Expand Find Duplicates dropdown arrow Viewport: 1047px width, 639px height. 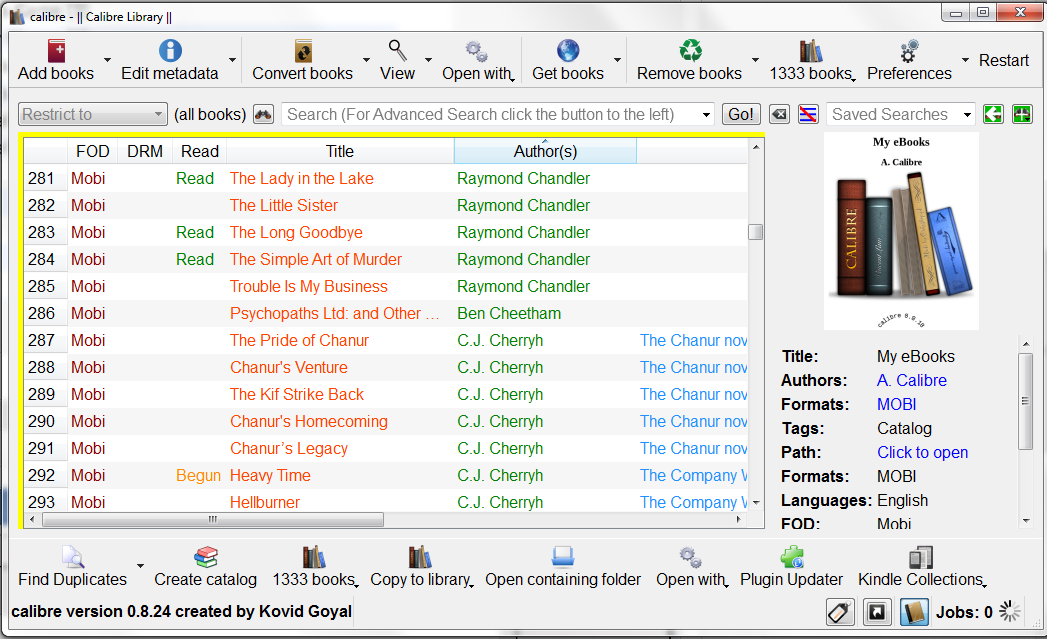coord(140,566)
